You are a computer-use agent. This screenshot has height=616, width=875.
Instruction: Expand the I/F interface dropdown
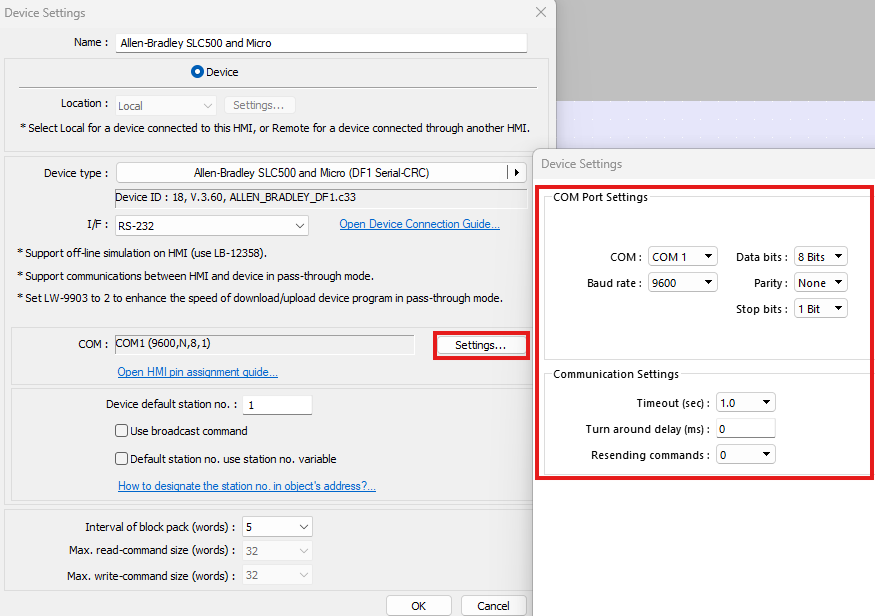click(212, 226)
